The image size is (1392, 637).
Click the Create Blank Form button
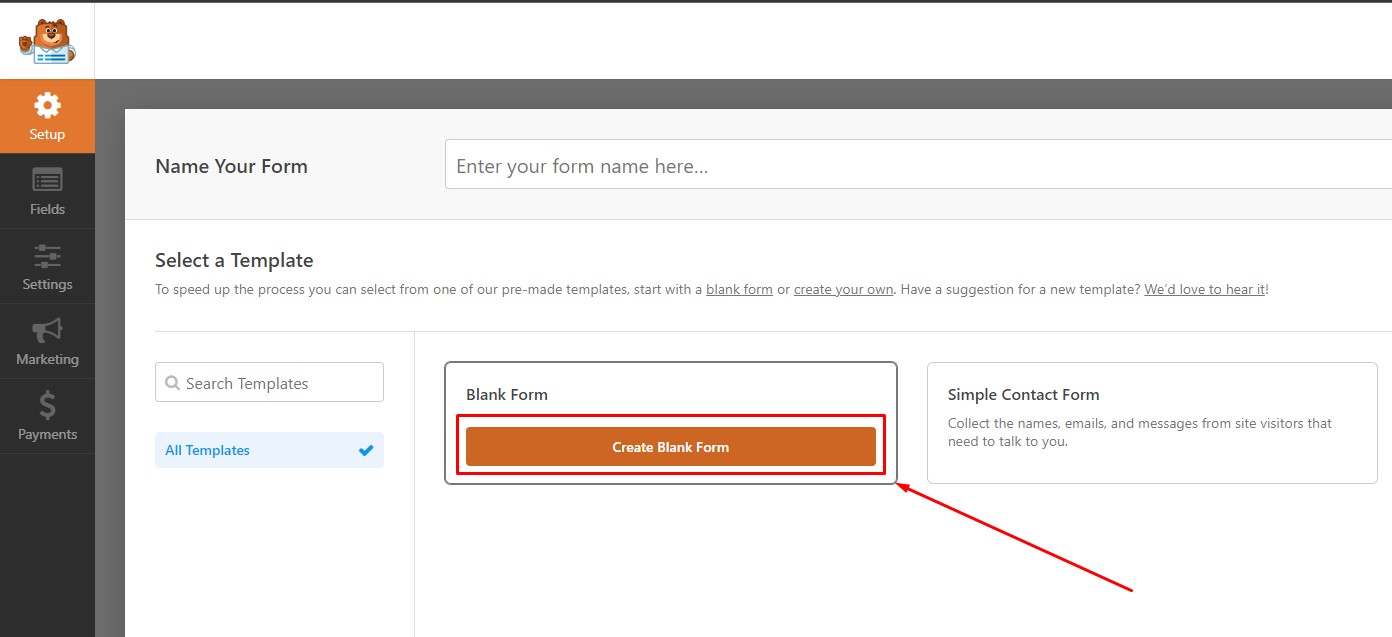[x=671, y=446]
